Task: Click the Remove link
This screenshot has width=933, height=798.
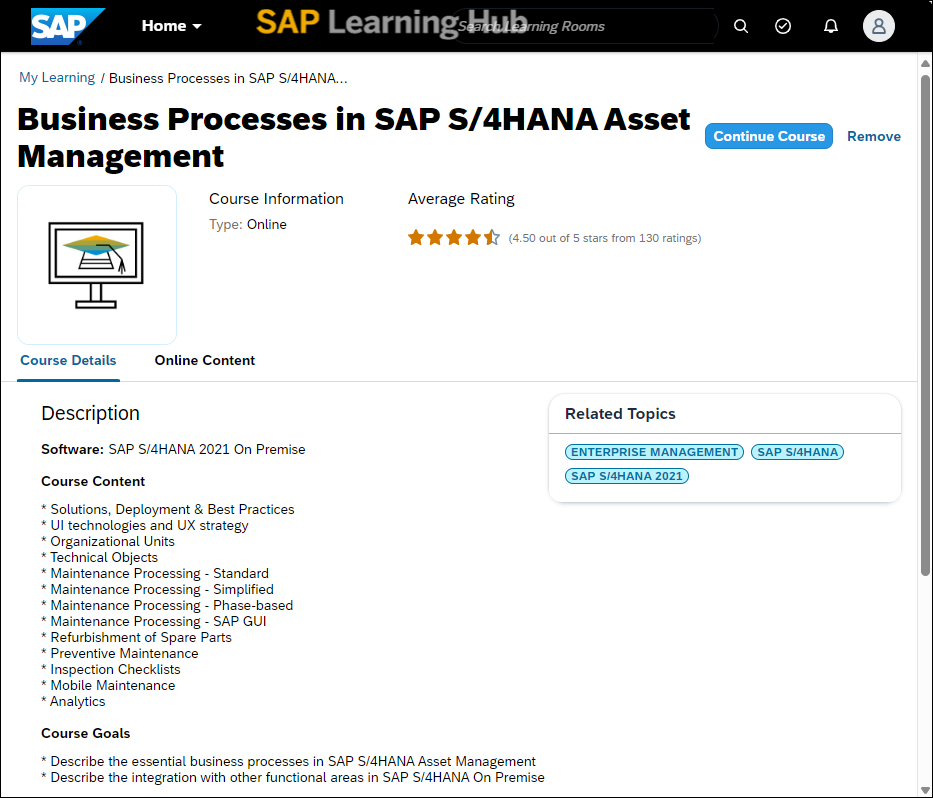Action: coord(873,136)
